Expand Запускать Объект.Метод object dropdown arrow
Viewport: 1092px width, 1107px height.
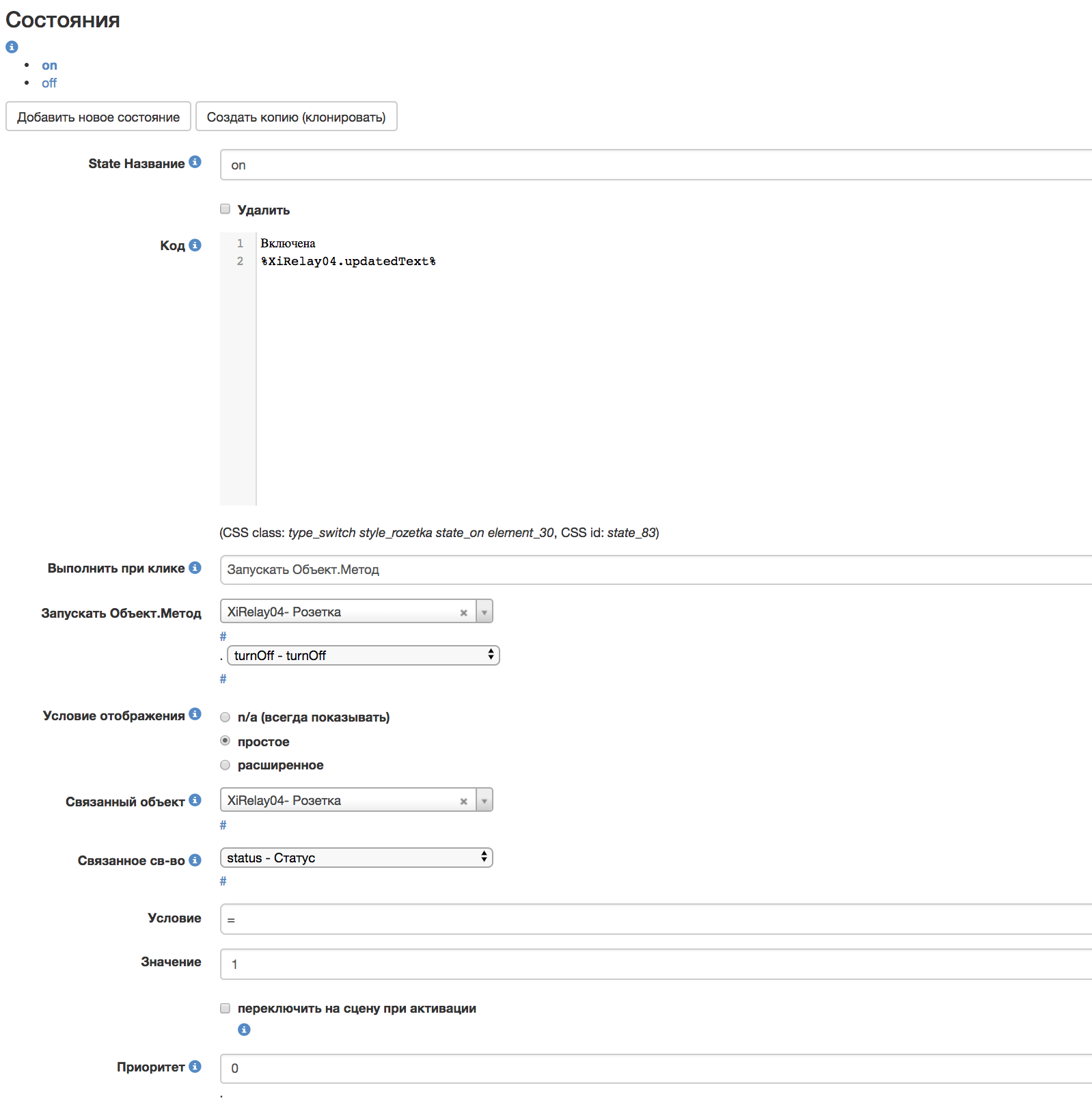pos(484,612)
